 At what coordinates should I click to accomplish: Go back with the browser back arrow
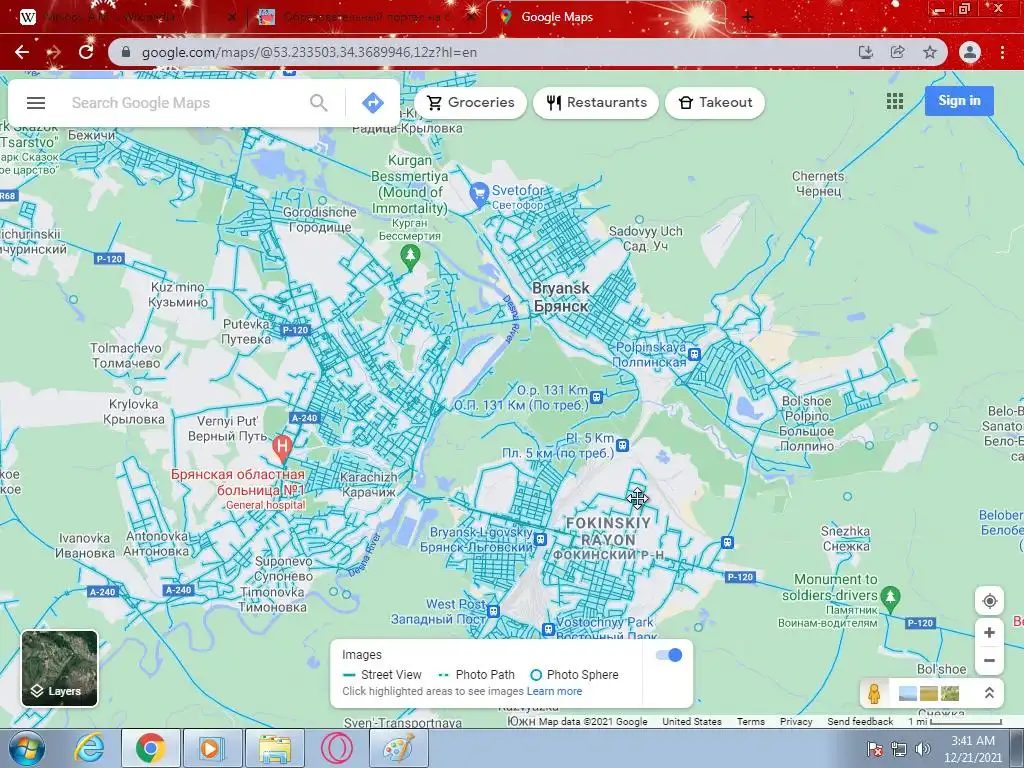click(22, 52)
